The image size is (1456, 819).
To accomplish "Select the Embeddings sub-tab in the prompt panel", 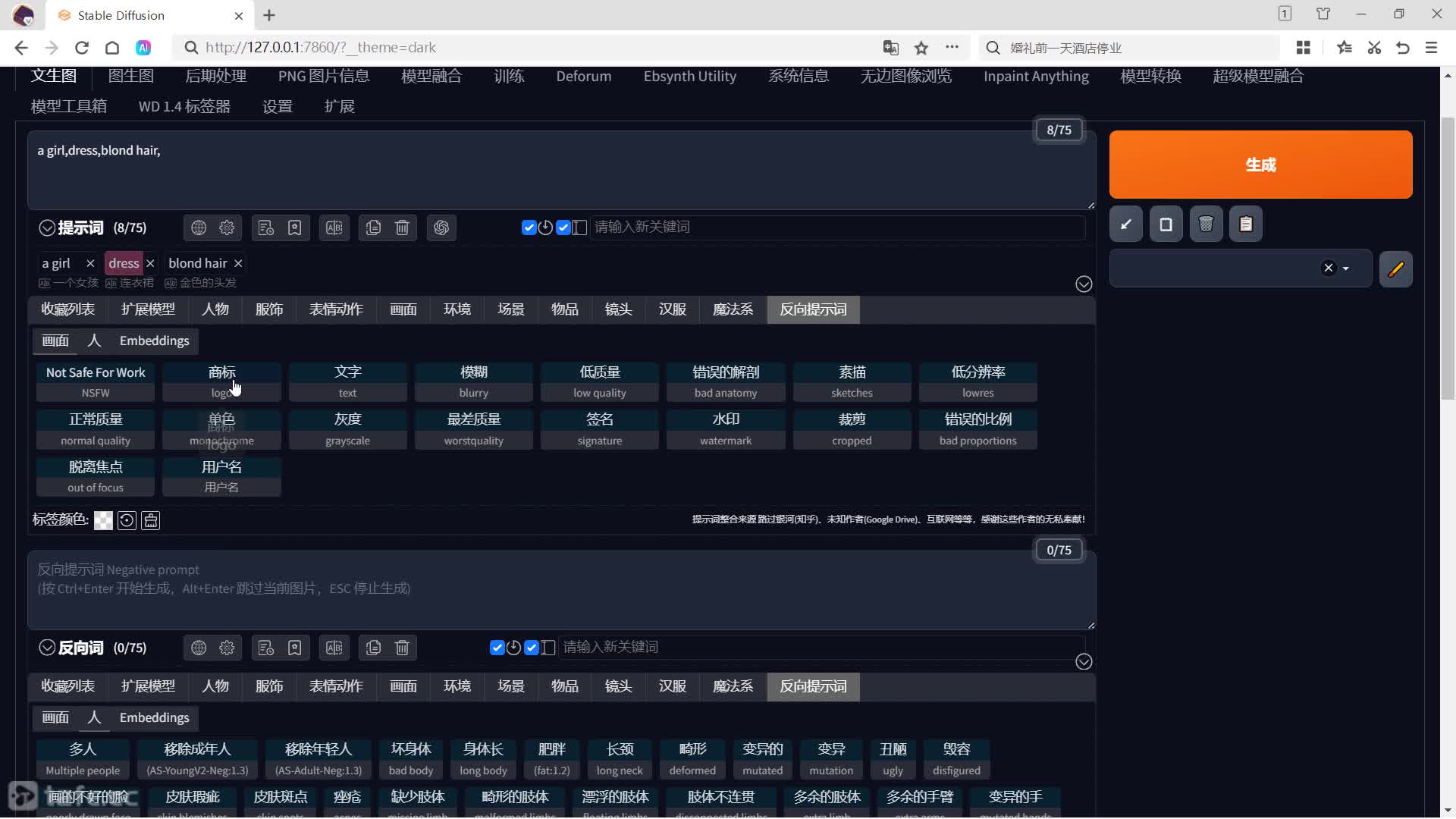I will pyautogui.click(x=155, y=340).
